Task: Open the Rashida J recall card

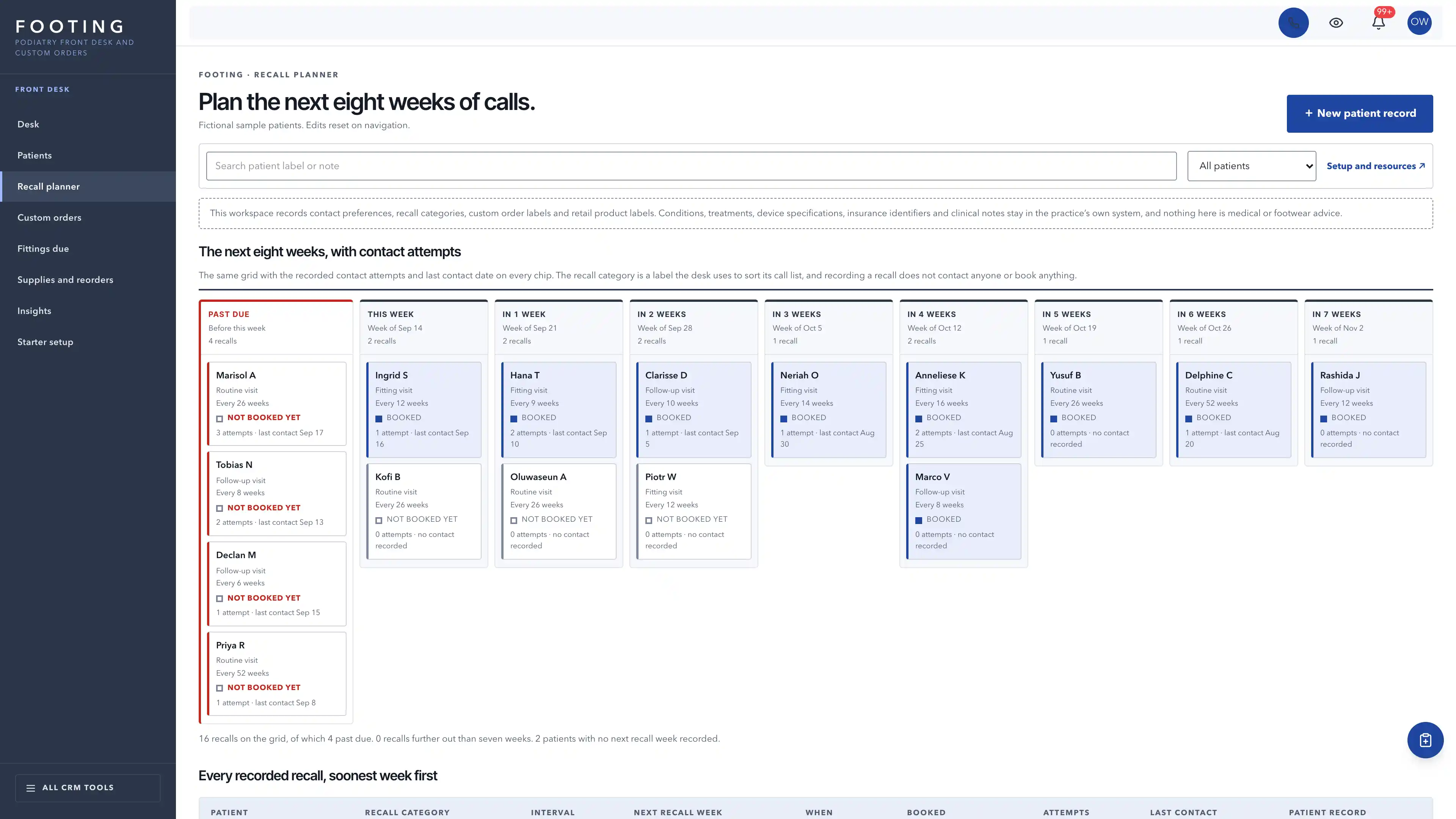Action: tap(1369, 410)
